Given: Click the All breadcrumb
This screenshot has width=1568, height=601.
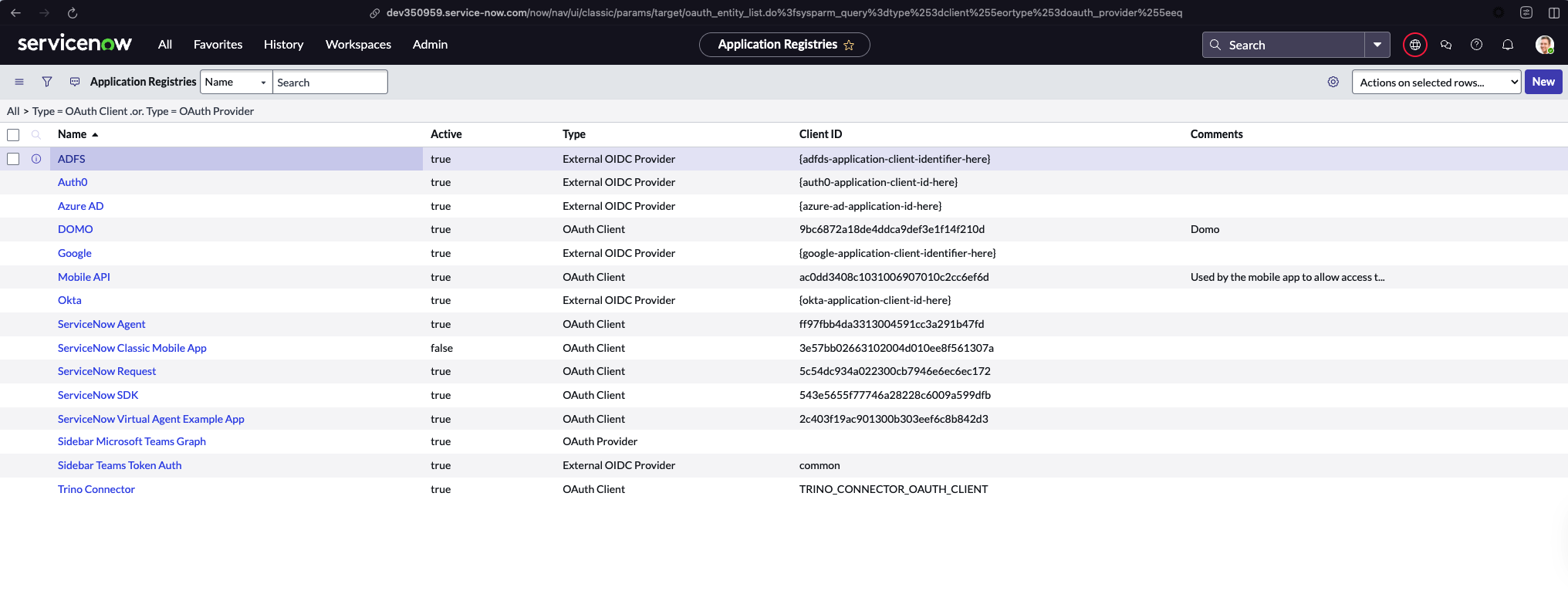Looking at the screenshot, I should pyautogui.click(x=13, y=111).
